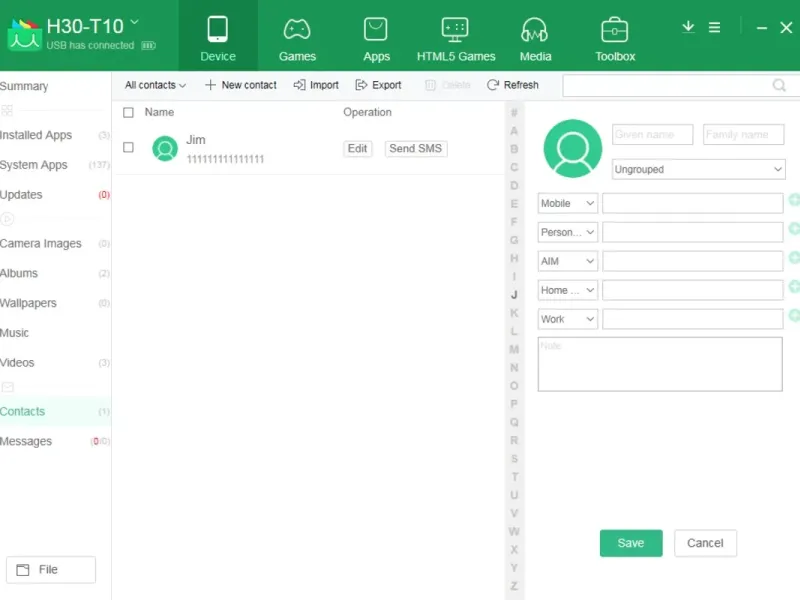Expand the H30-T10 device dropdown
This screenshot has width=800, height=600.
[x=134, y=22]
